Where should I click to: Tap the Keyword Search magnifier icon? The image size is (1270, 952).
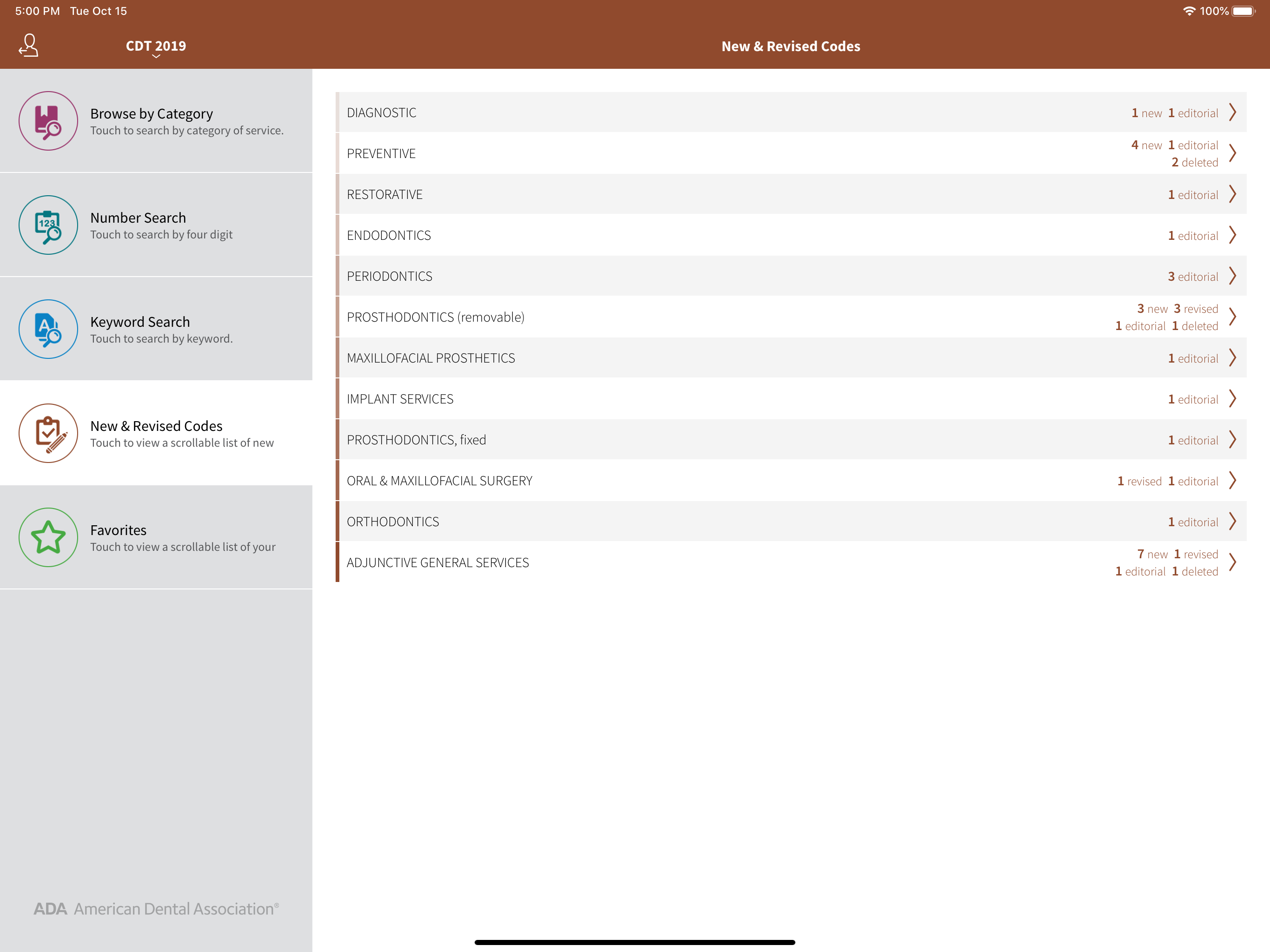click(x=48, y=329)
